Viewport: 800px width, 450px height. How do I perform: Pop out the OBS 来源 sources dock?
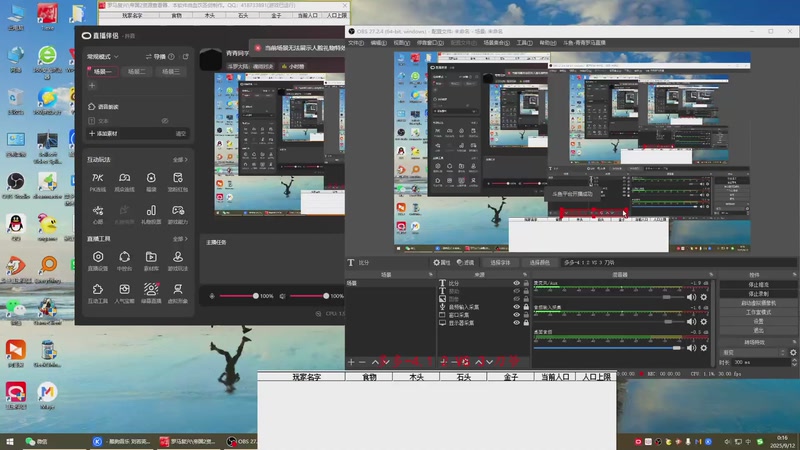pos(525,274)
